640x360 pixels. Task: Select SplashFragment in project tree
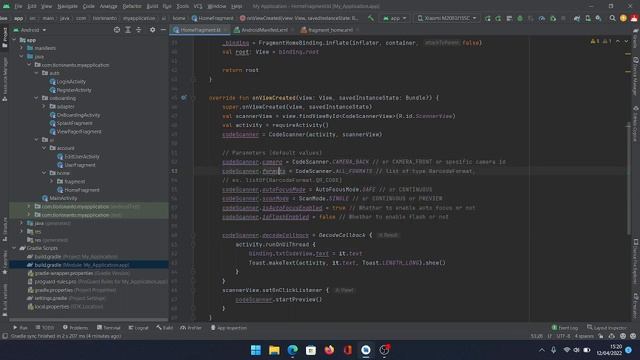pos(71,123)
